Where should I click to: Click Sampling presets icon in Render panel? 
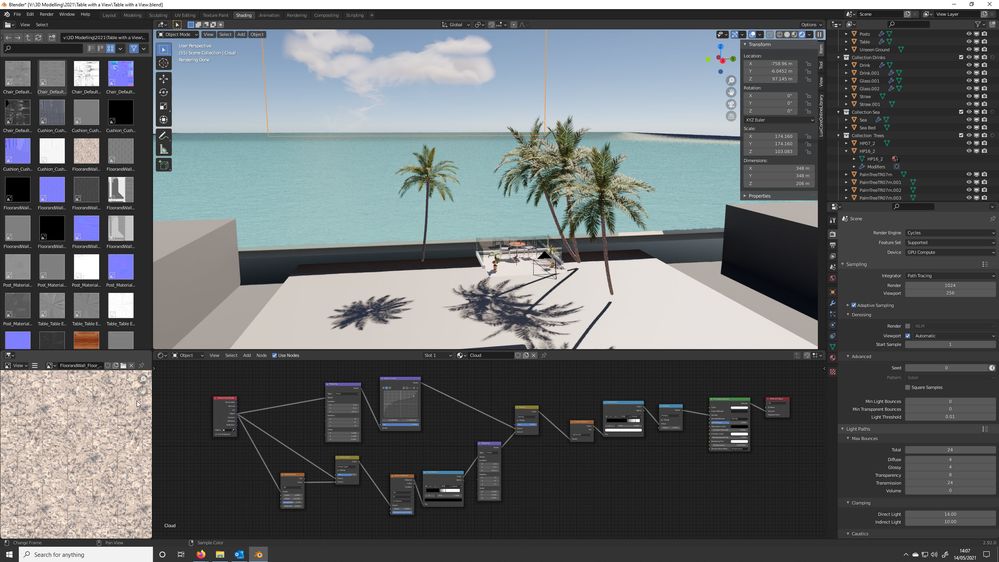(x=985, y=264)
